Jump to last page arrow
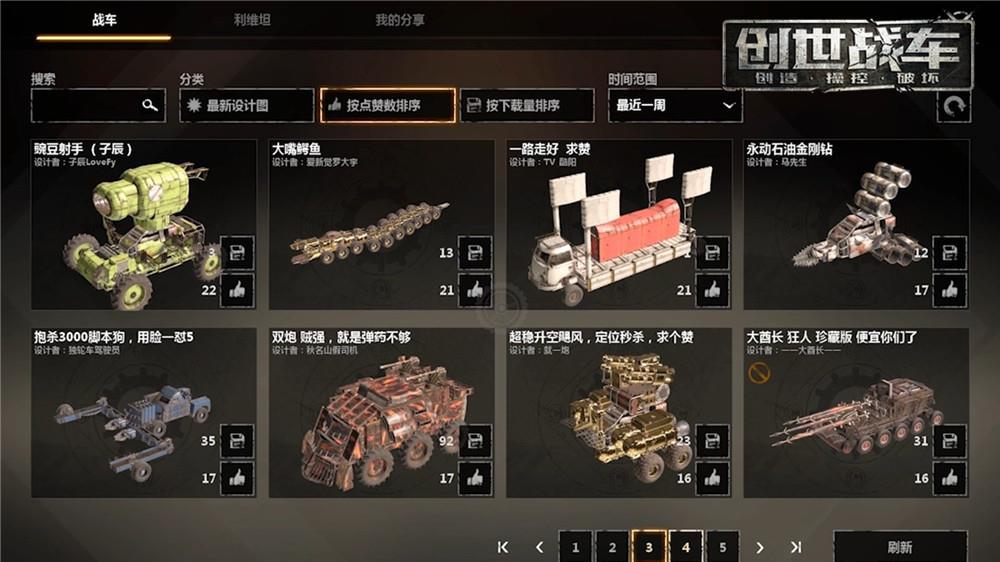 pos(796,547)
